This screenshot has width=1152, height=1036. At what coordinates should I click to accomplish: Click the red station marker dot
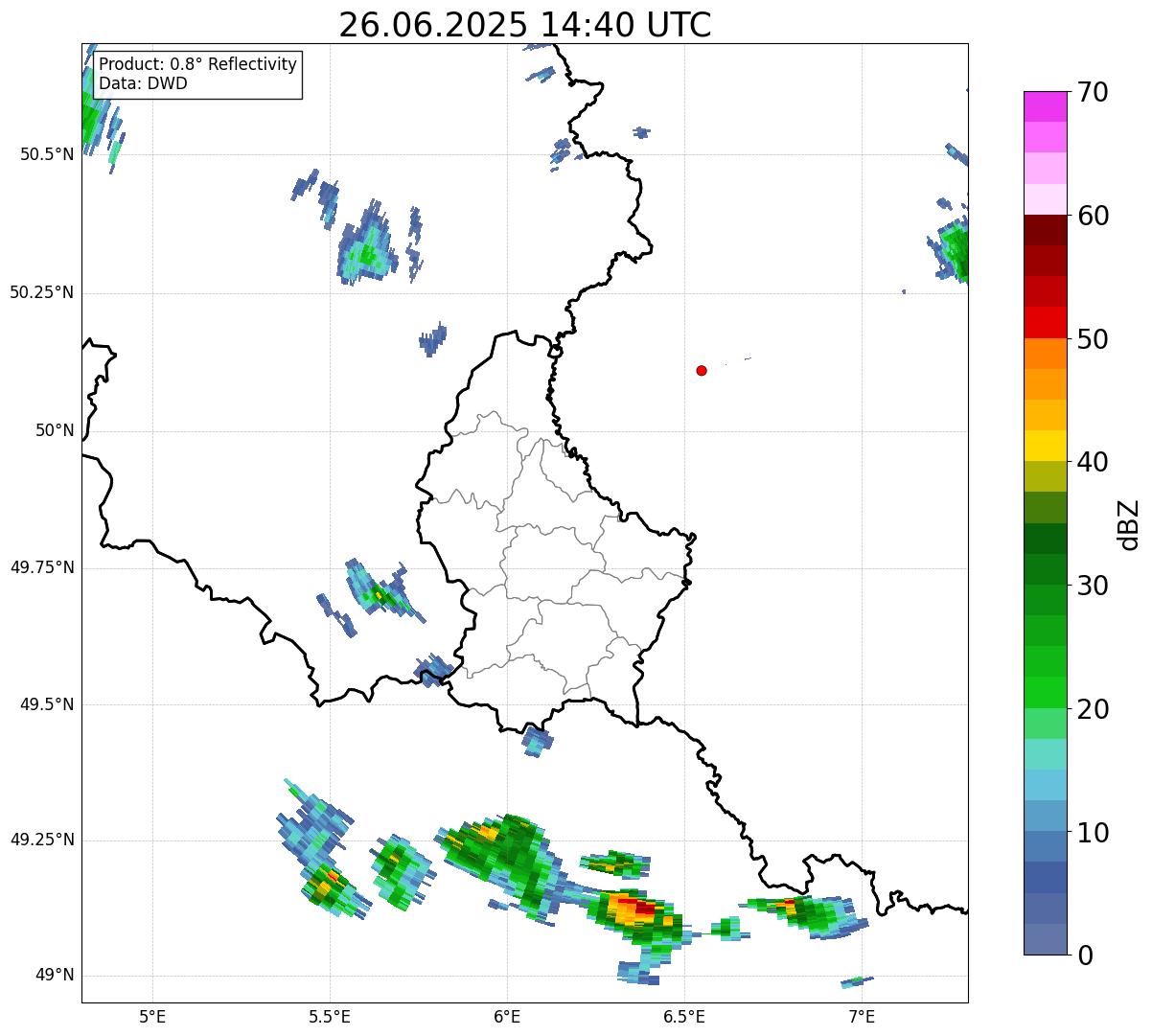click(x=702, y=370)
